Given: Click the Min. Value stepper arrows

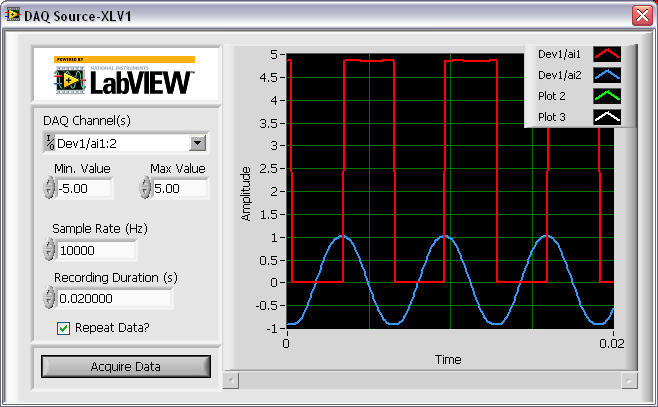Looking at the screenshot, I should [x=49, y=188].
